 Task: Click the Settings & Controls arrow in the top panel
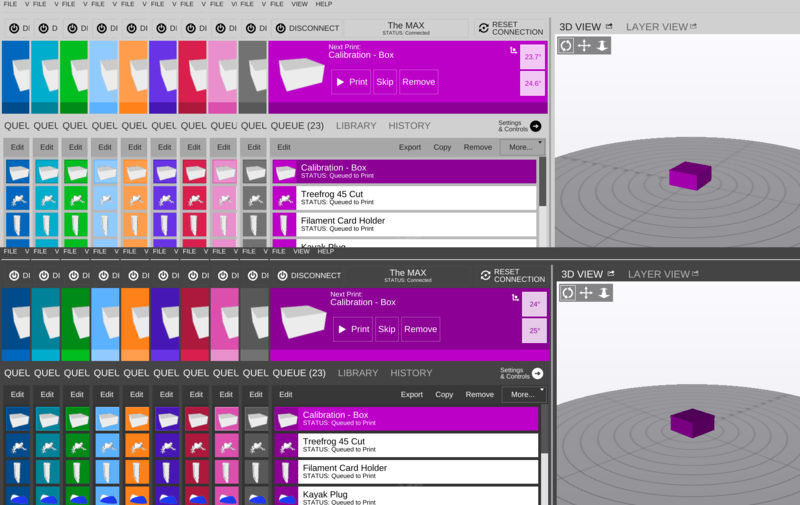pos(535,126)
